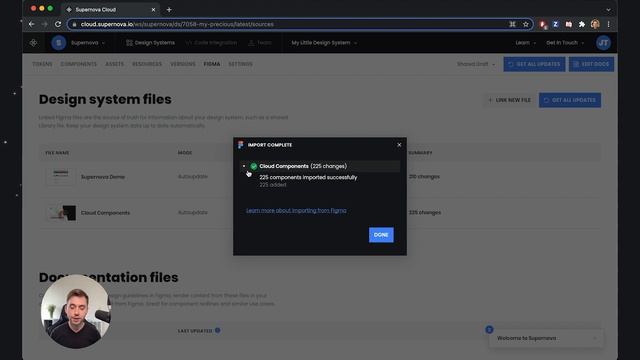This screenshot has height=360, width=640.
Task: Click the Figma logo in dialog header
Action: tap(240, 145)
